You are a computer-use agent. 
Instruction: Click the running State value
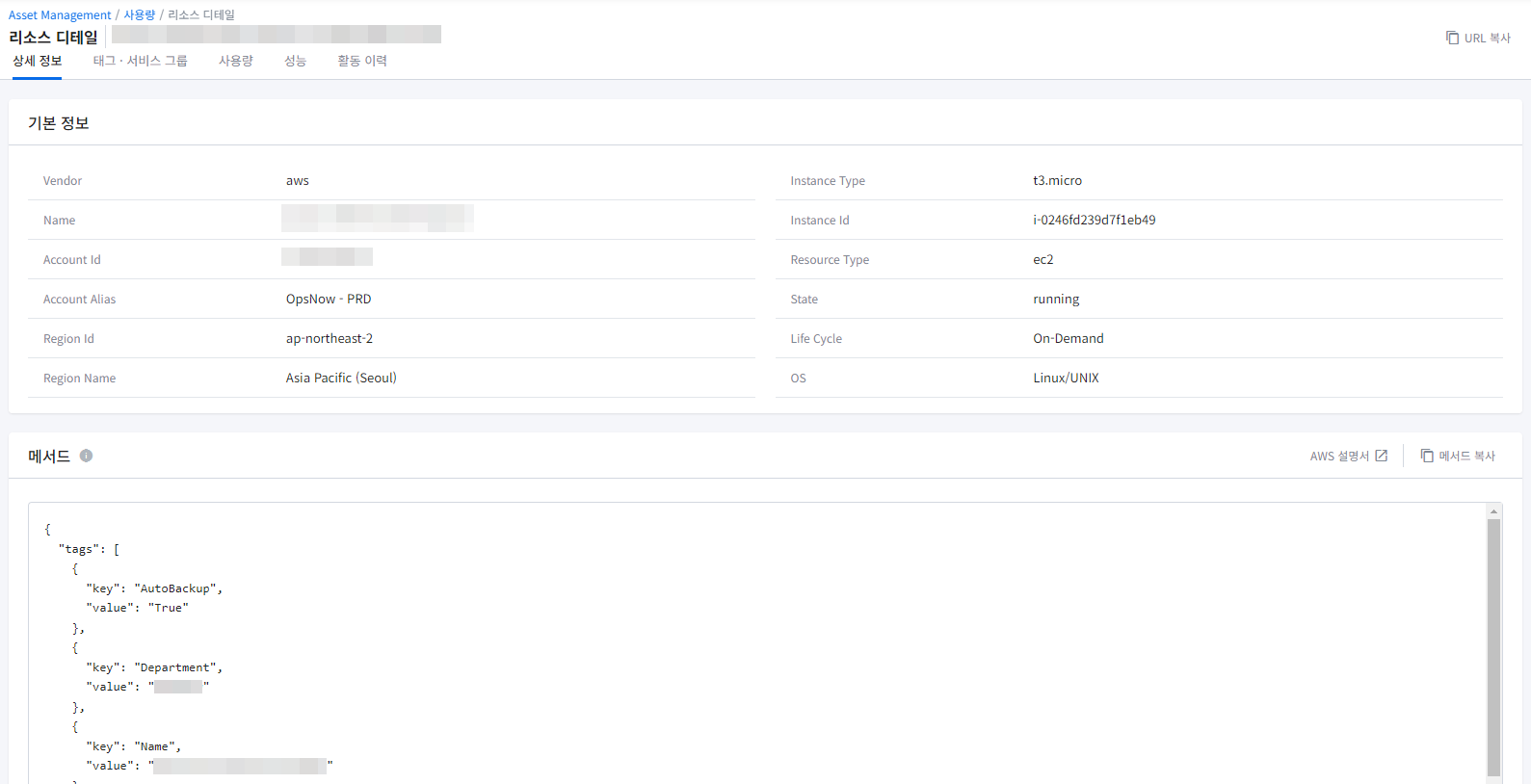(1056, 300)
